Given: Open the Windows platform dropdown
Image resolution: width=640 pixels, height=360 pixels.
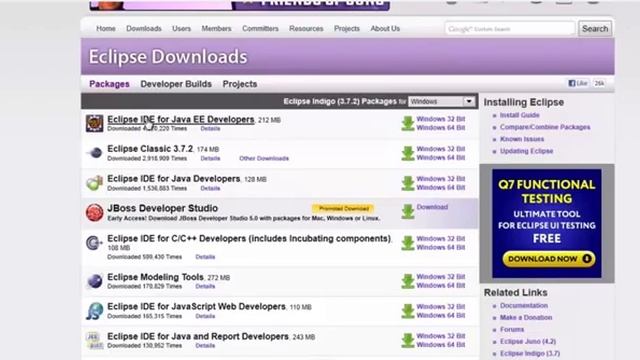Looking at the screenshot, I should 442,101.
